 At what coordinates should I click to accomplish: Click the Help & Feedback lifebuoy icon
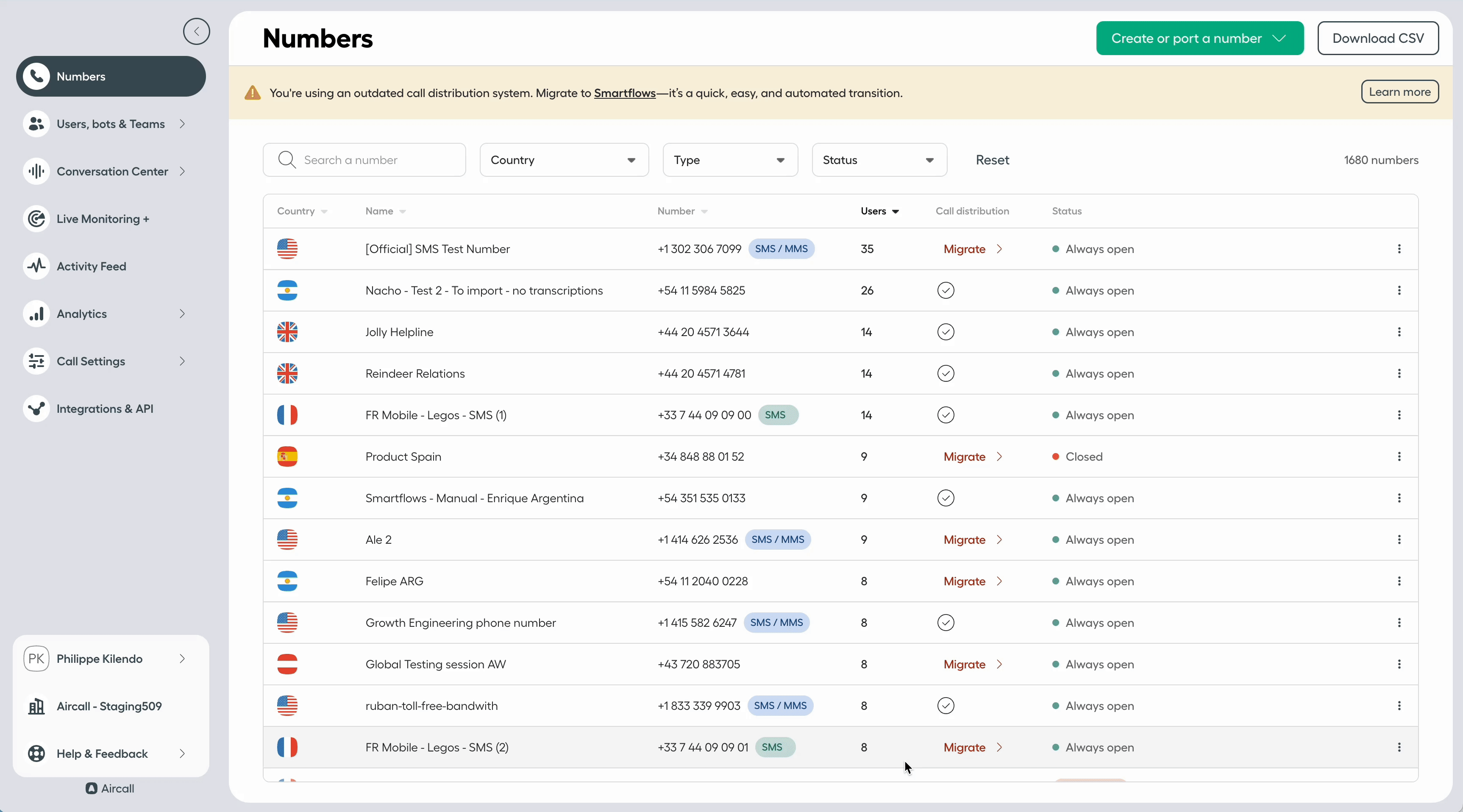[x=36, y=754]
